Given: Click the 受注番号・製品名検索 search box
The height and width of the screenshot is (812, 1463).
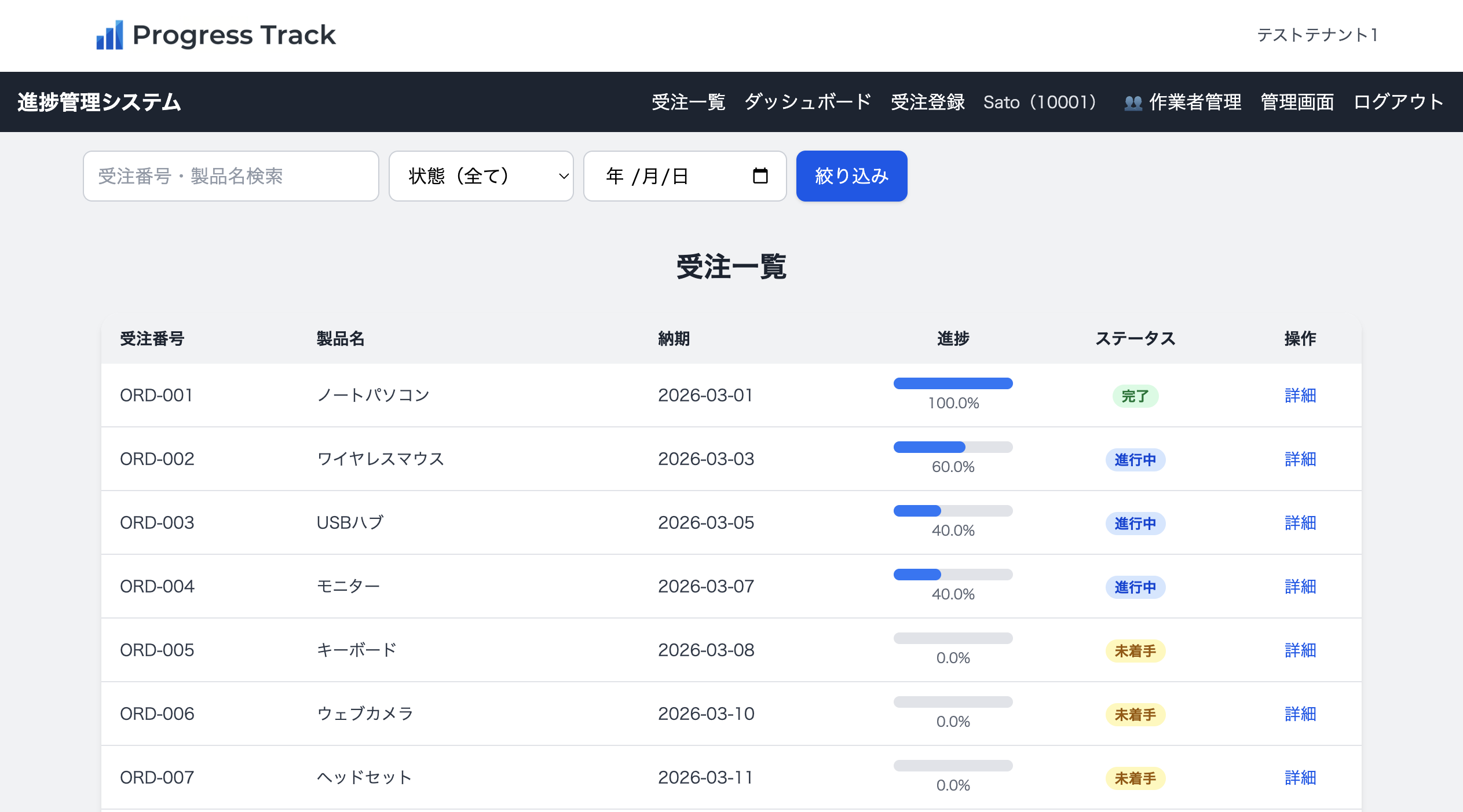Looking at the screenshot, I should click(231, 175).
